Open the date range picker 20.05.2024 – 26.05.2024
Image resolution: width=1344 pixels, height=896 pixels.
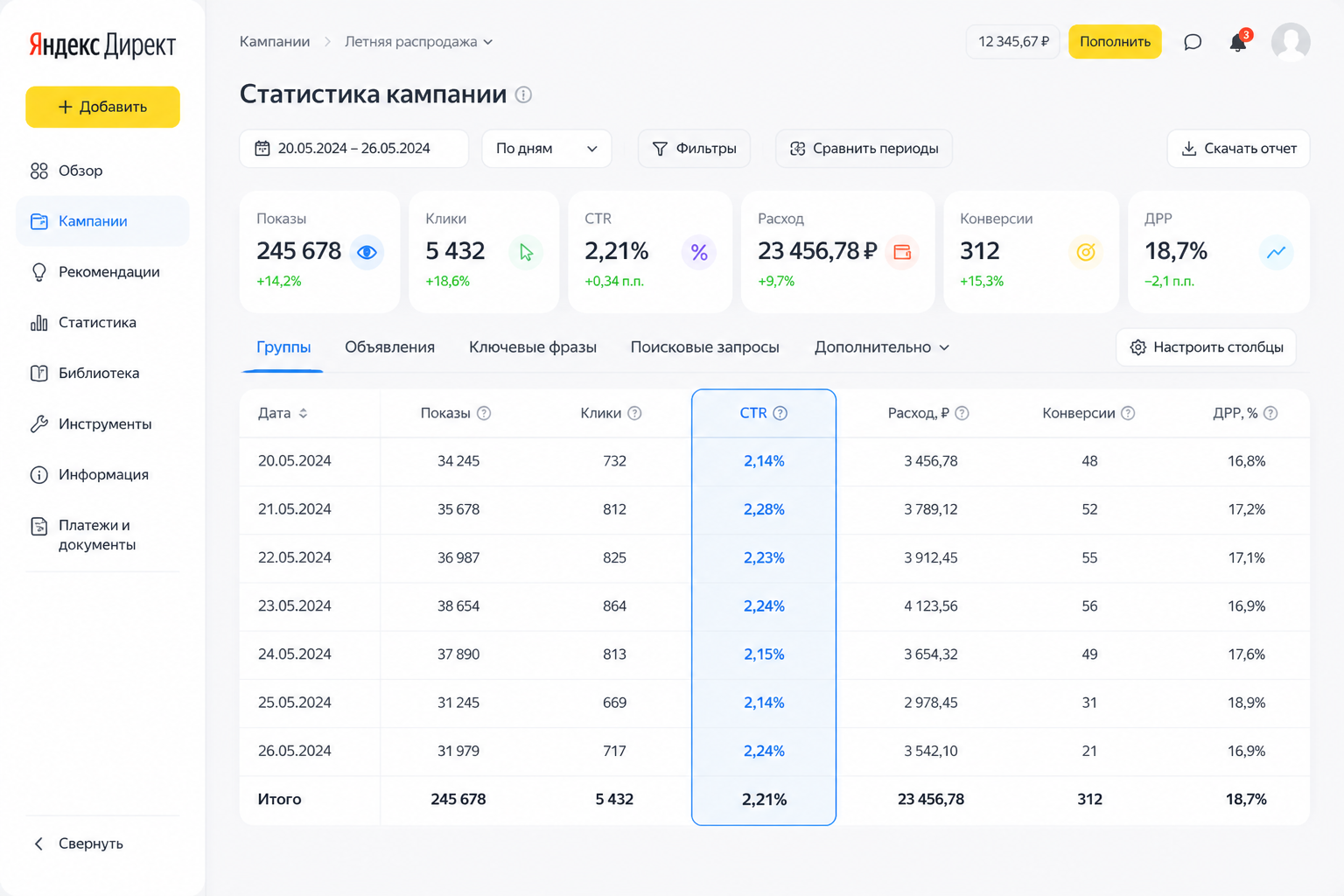point(353,149)
